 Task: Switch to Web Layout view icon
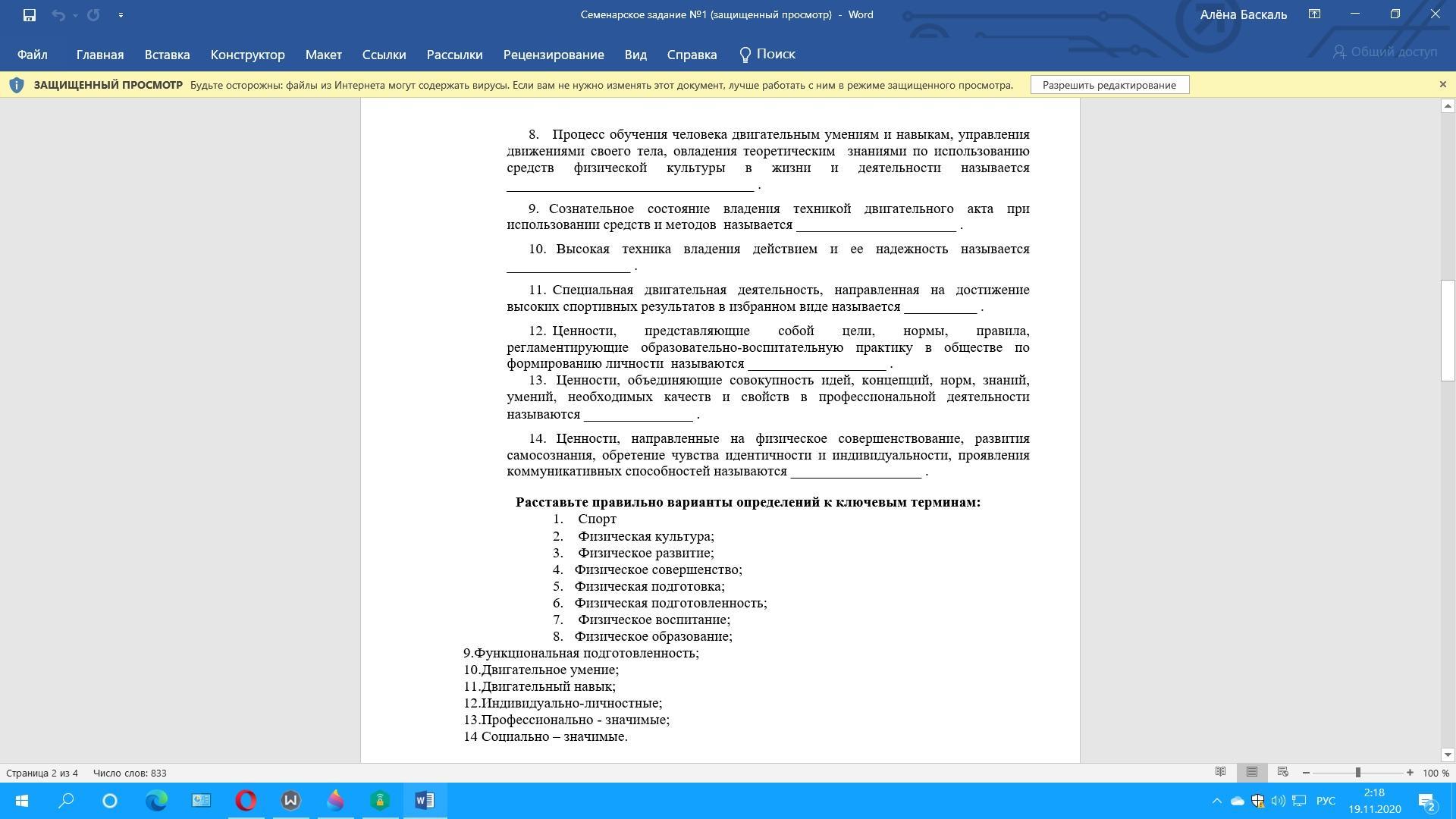tap(1283, 772)
